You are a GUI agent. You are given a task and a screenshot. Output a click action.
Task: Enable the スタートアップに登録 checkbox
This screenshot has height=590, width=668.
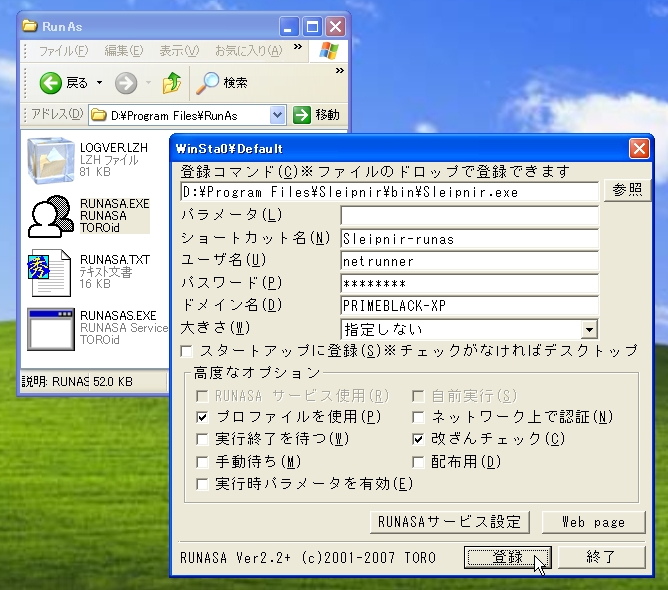tap(186, 351)
